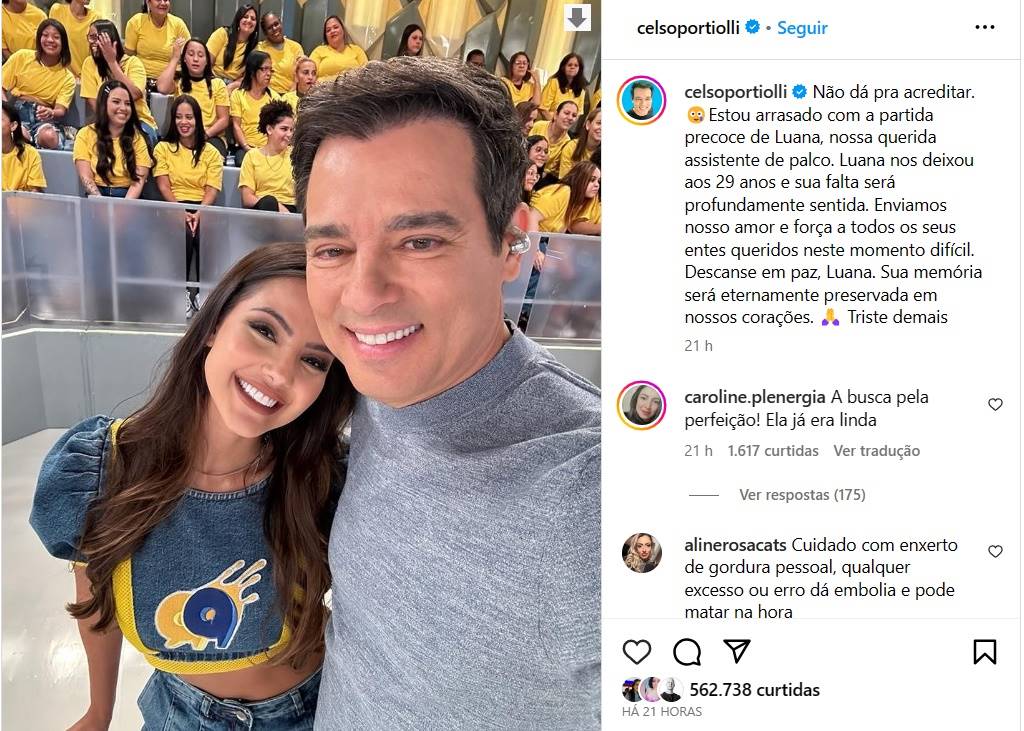Open alinerosacats profile picture
This screenshot has width=1024, height=731.
coord(641,553)
